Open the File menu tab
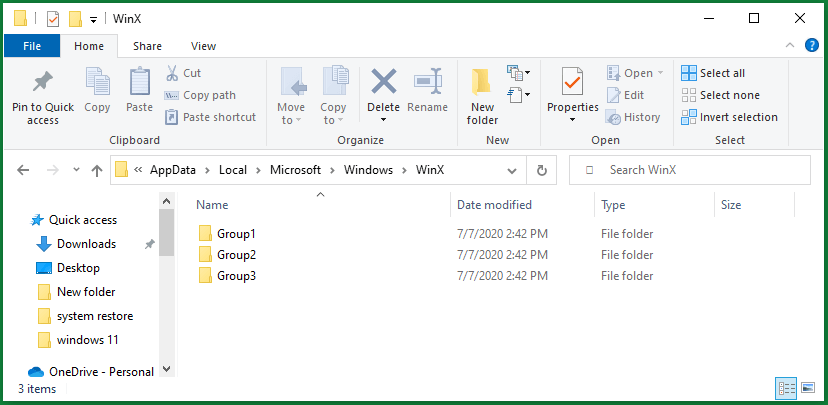828x405 pixels. [x=32, y=46]
